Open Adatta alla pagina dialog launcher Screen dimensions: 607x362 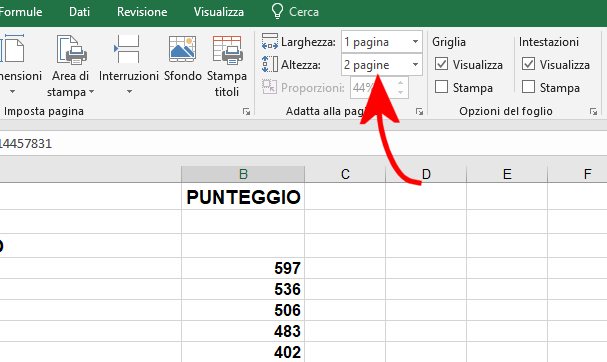click(x=419, y=112)
